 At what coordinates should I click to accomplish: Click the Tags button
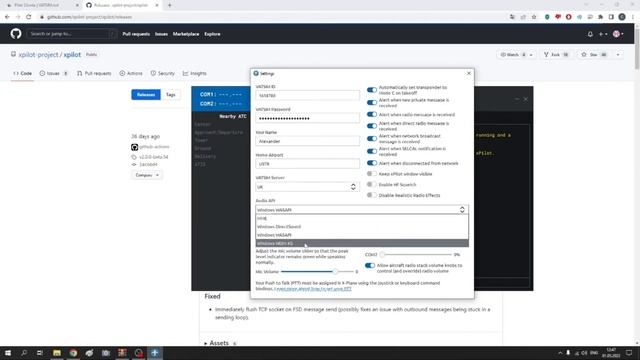[x=171, y=95]
